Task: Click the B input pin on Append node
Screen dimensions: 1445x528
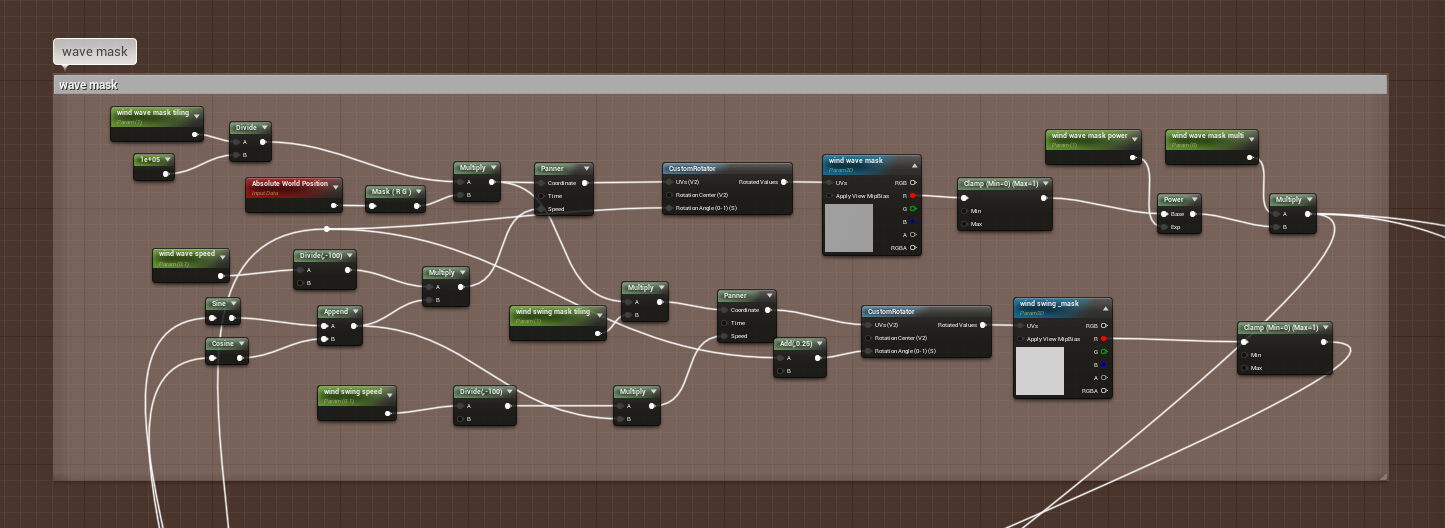Action: tap(325, 339)
